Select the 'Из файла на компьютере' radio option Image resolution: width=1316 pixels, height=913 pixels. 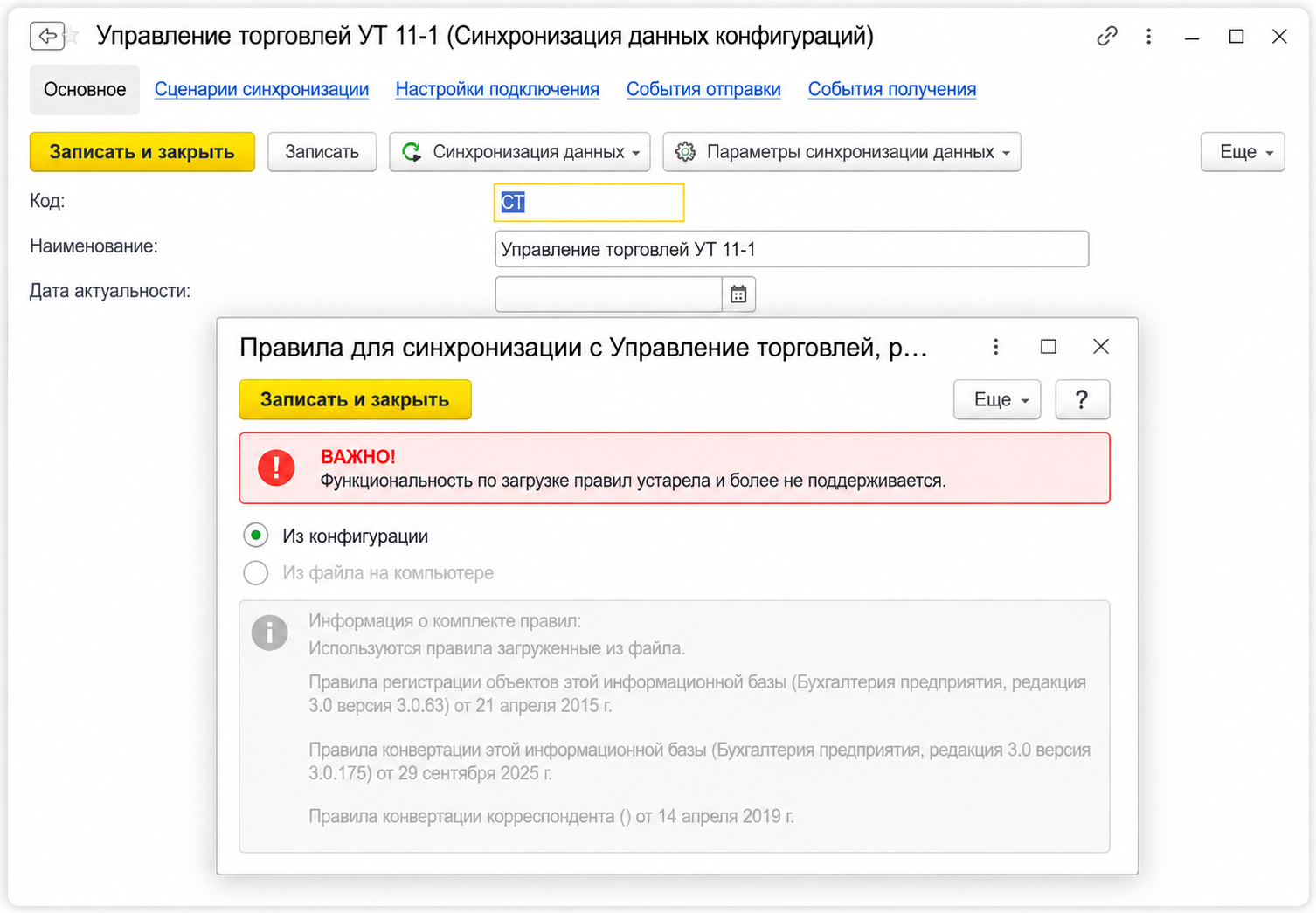(x=256, y=573)
